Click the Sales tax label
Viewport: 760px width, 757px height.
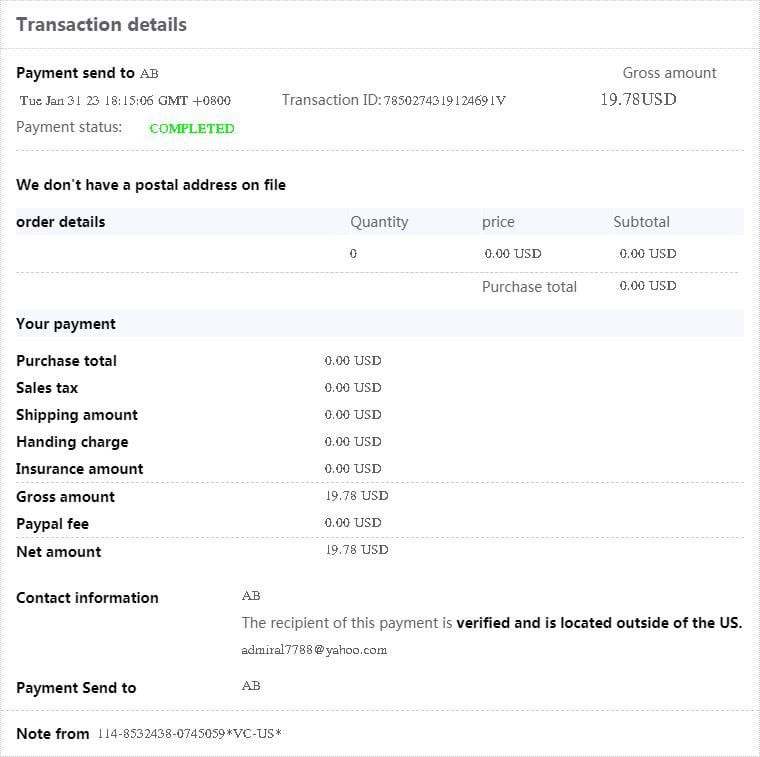47,388
